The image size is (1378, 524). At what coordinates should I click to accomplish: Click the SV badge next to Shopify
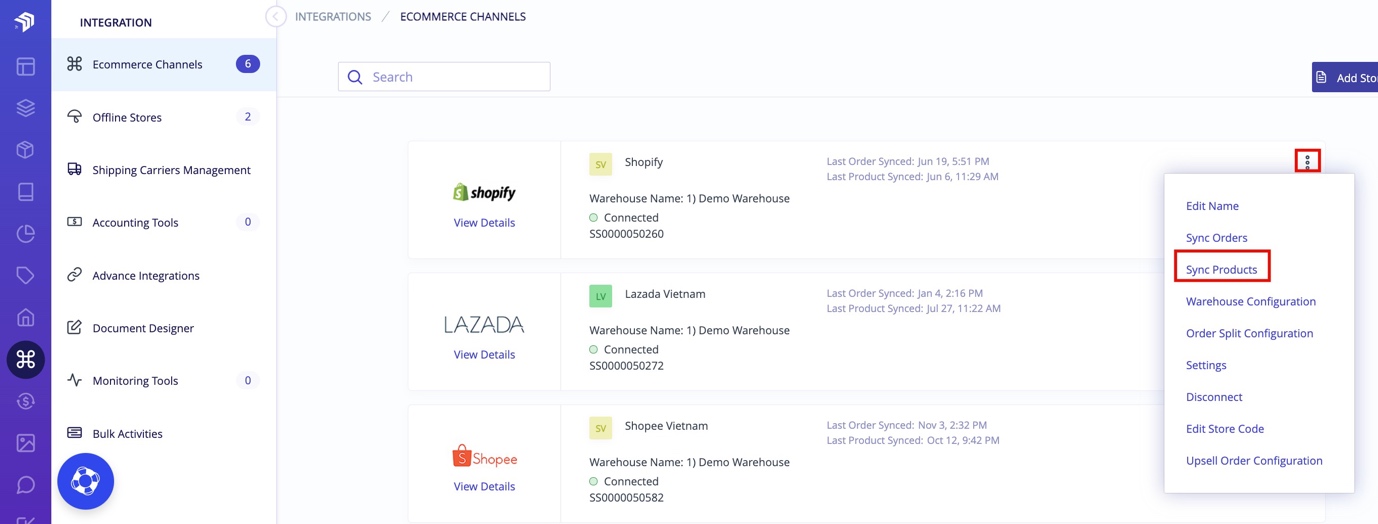[600, 164]
